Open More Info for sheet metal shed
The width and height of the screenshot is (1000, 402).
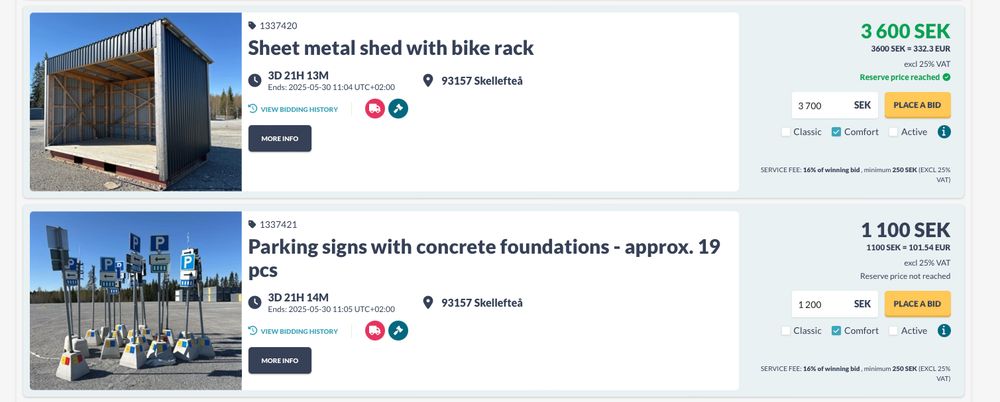280,138
